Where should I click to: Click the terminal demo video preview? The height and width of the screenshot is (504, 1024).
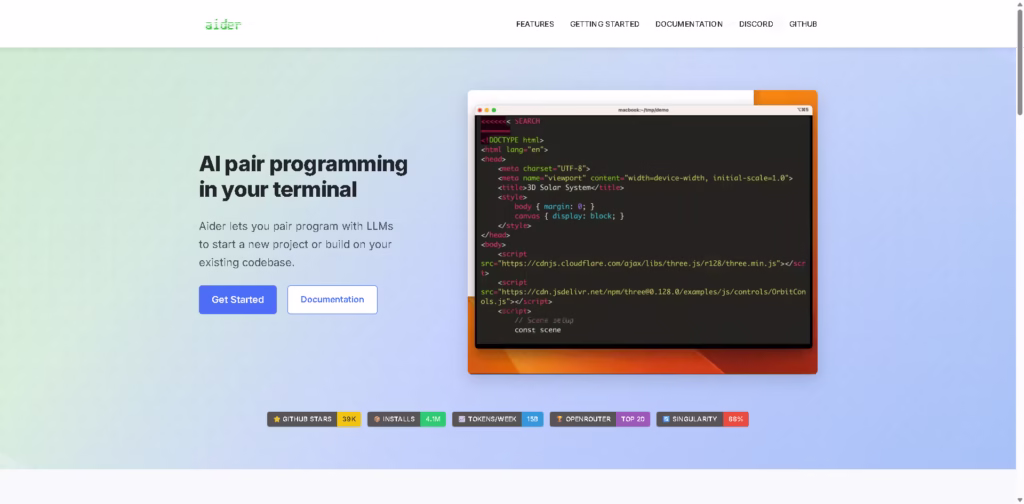642,232
